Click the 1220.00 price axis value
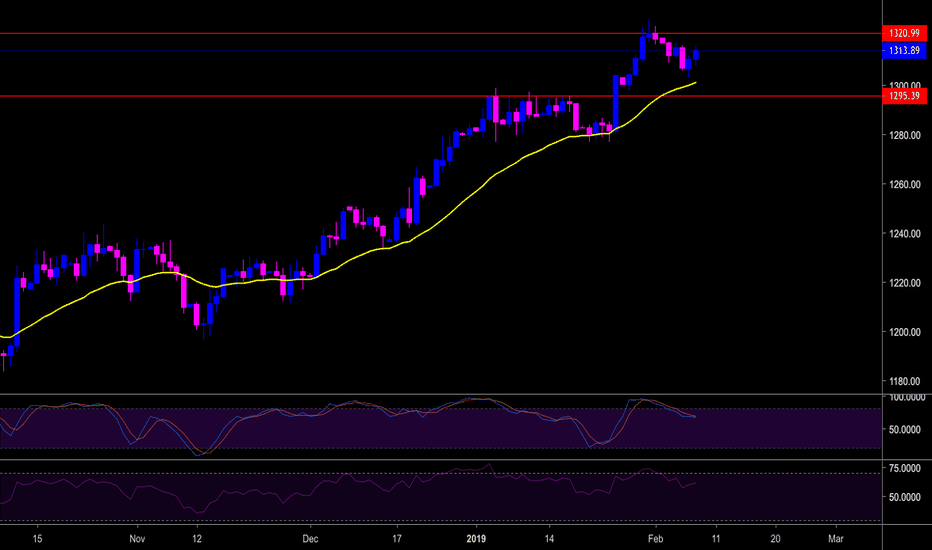The image size is (932, 550). point(905,283)
